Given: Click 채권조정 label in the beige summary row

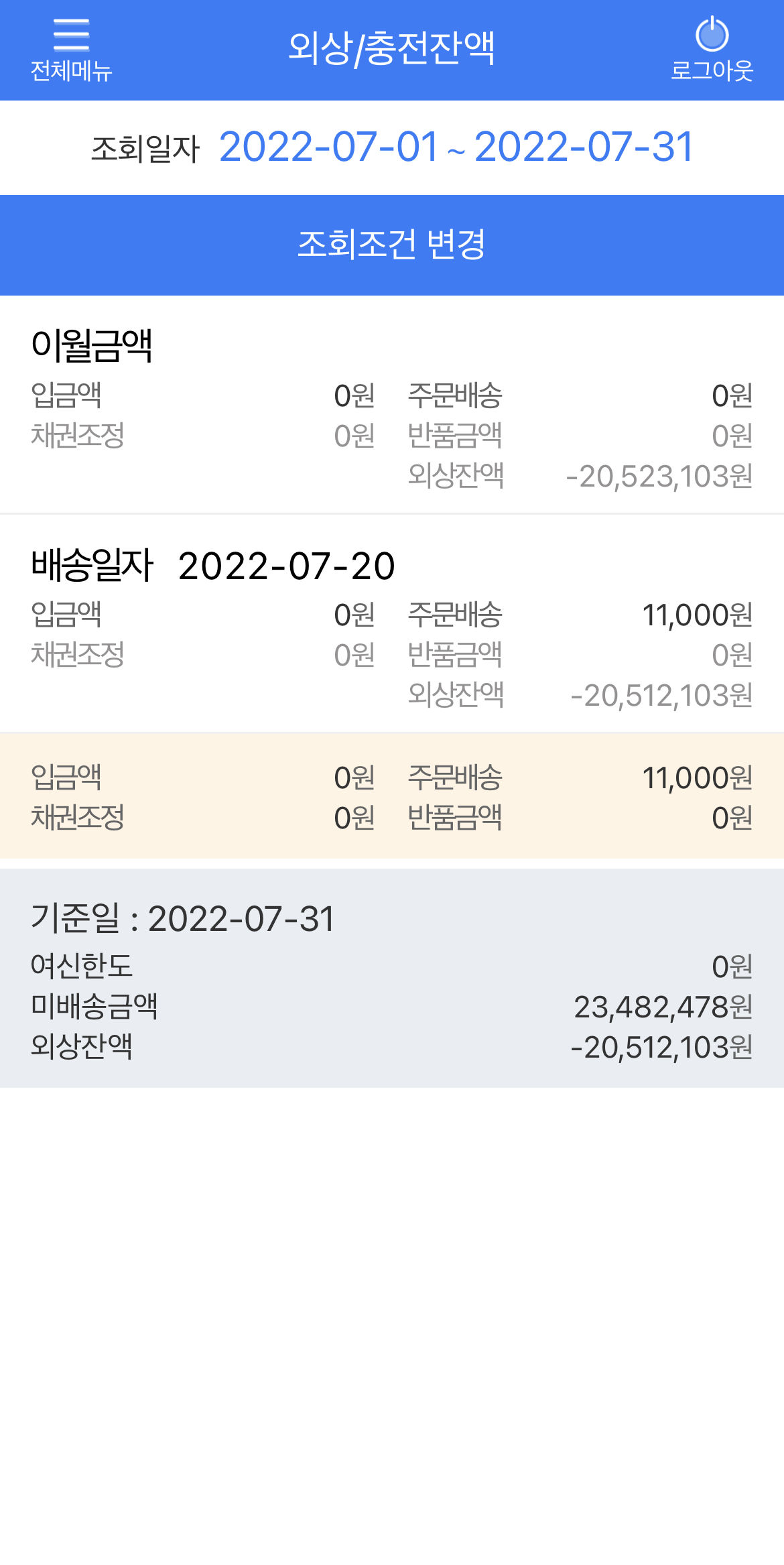Looking at the screenshot, I should [x=78, y=818].
